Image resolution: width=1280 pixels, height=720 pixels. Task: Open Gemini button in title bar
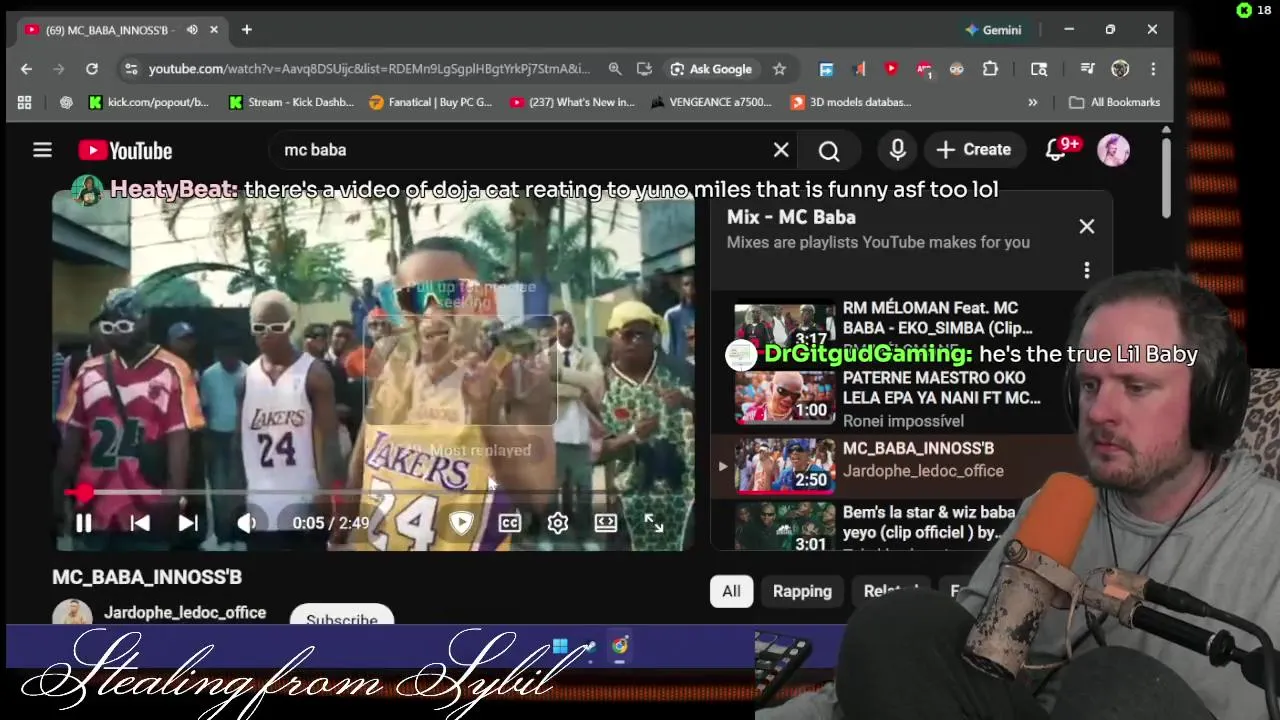pyautogui.click(x=992, y=30)
